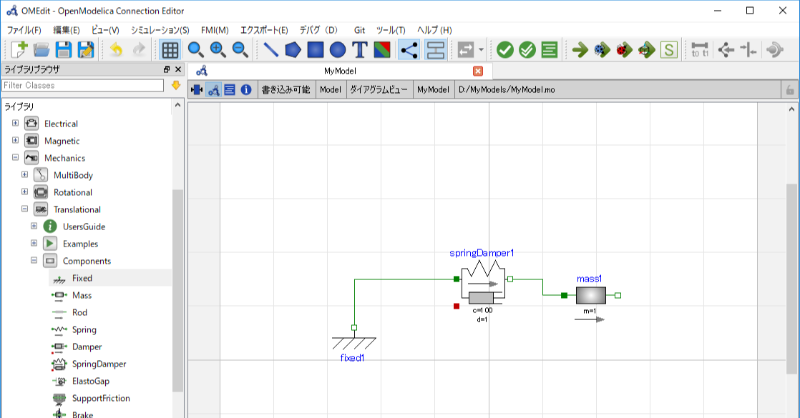Reset zoom with magnifier icon
This screenshot has width=800, height=418.
pyautogui.click(x=195, y=50)
